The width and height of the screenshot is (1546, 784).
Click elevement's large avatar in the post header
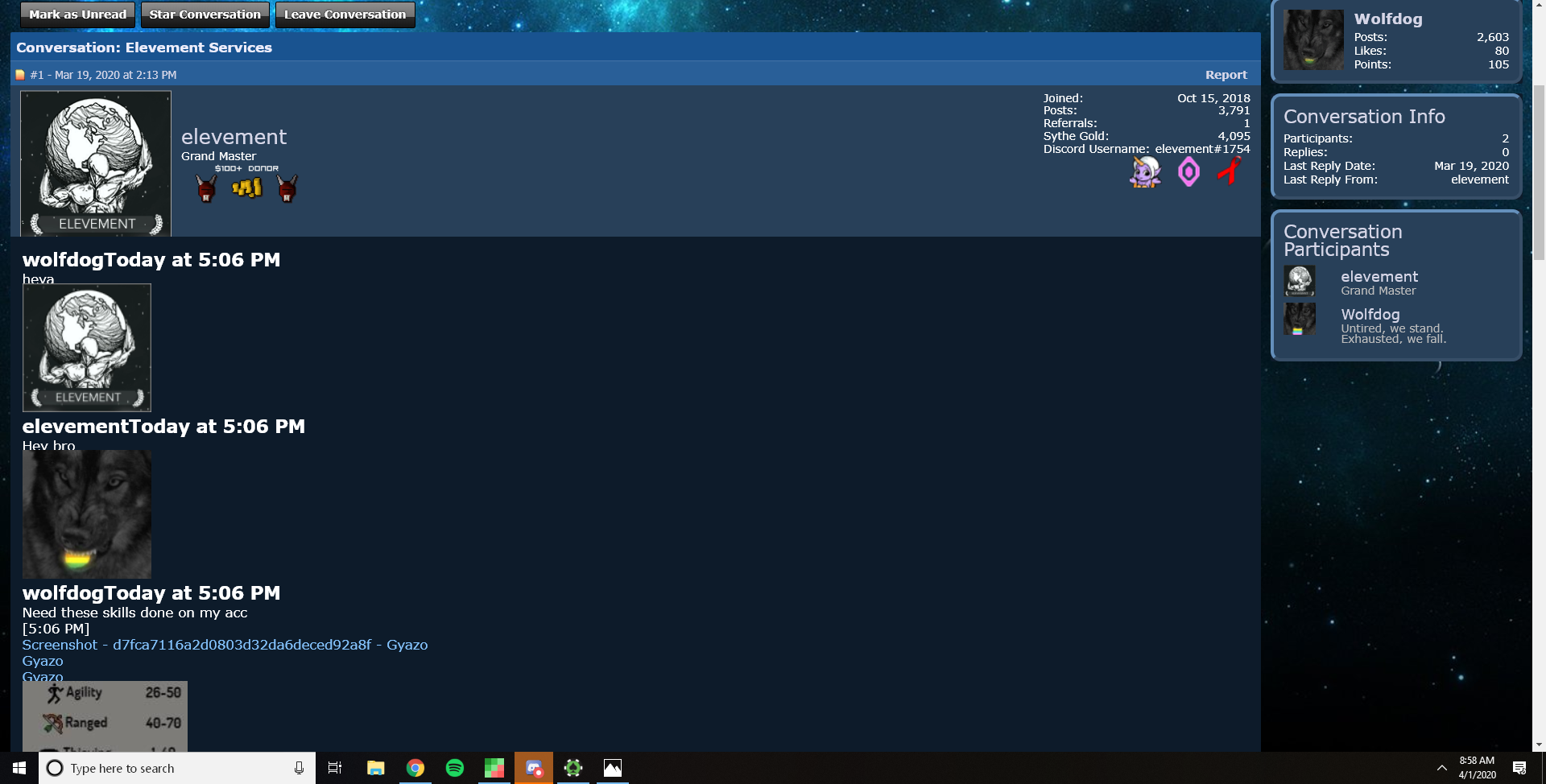[x=96, y=163]
